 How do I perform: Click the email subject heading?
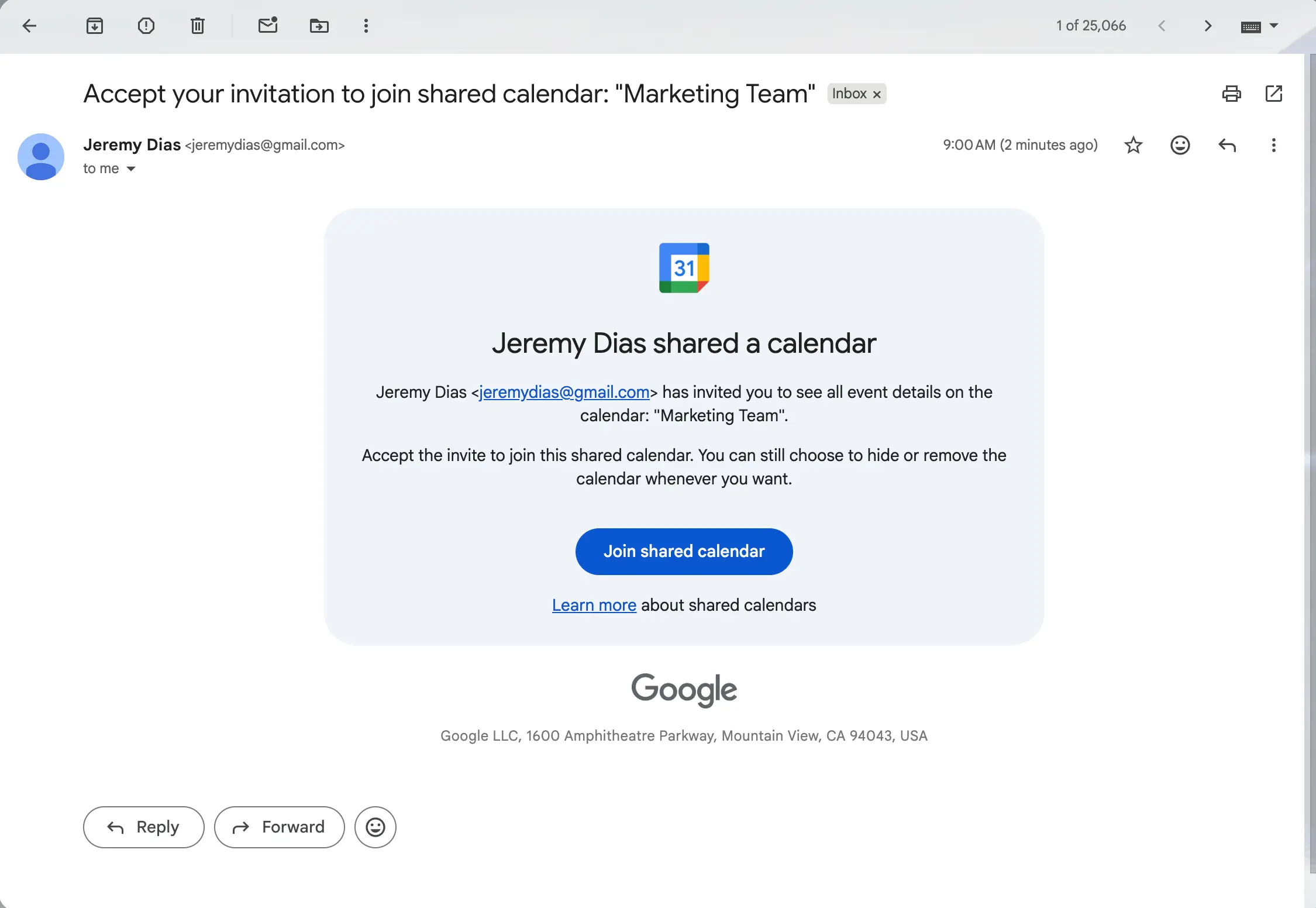pos(449,94)
